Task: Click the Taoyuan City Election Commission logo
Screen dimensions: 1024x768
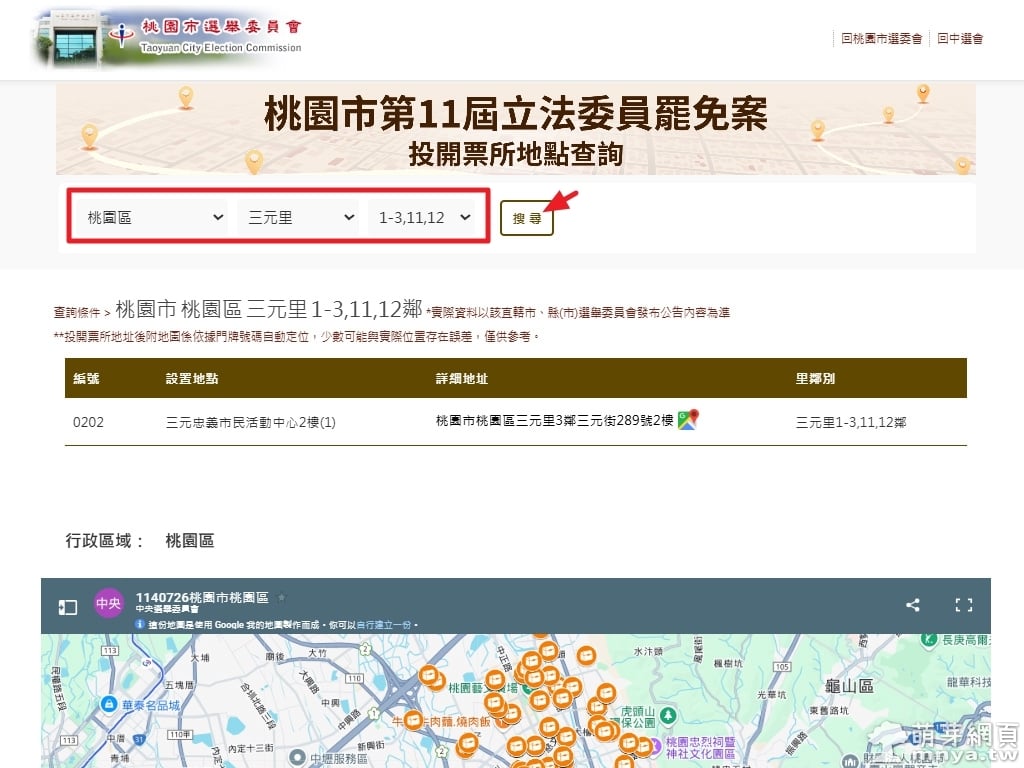Action: (x=167, y=37)
